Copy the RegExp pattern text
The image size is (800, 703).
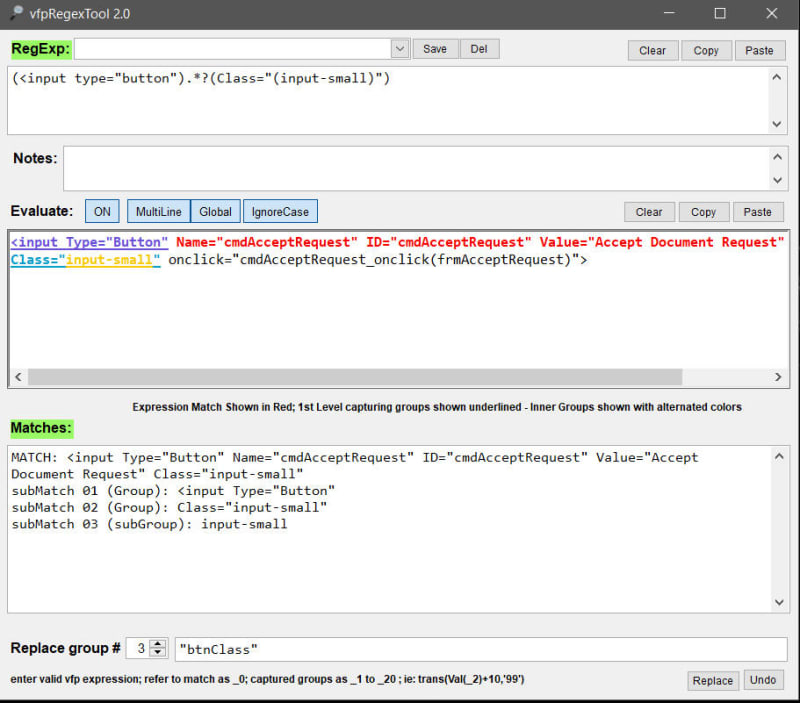pos(706,51)
